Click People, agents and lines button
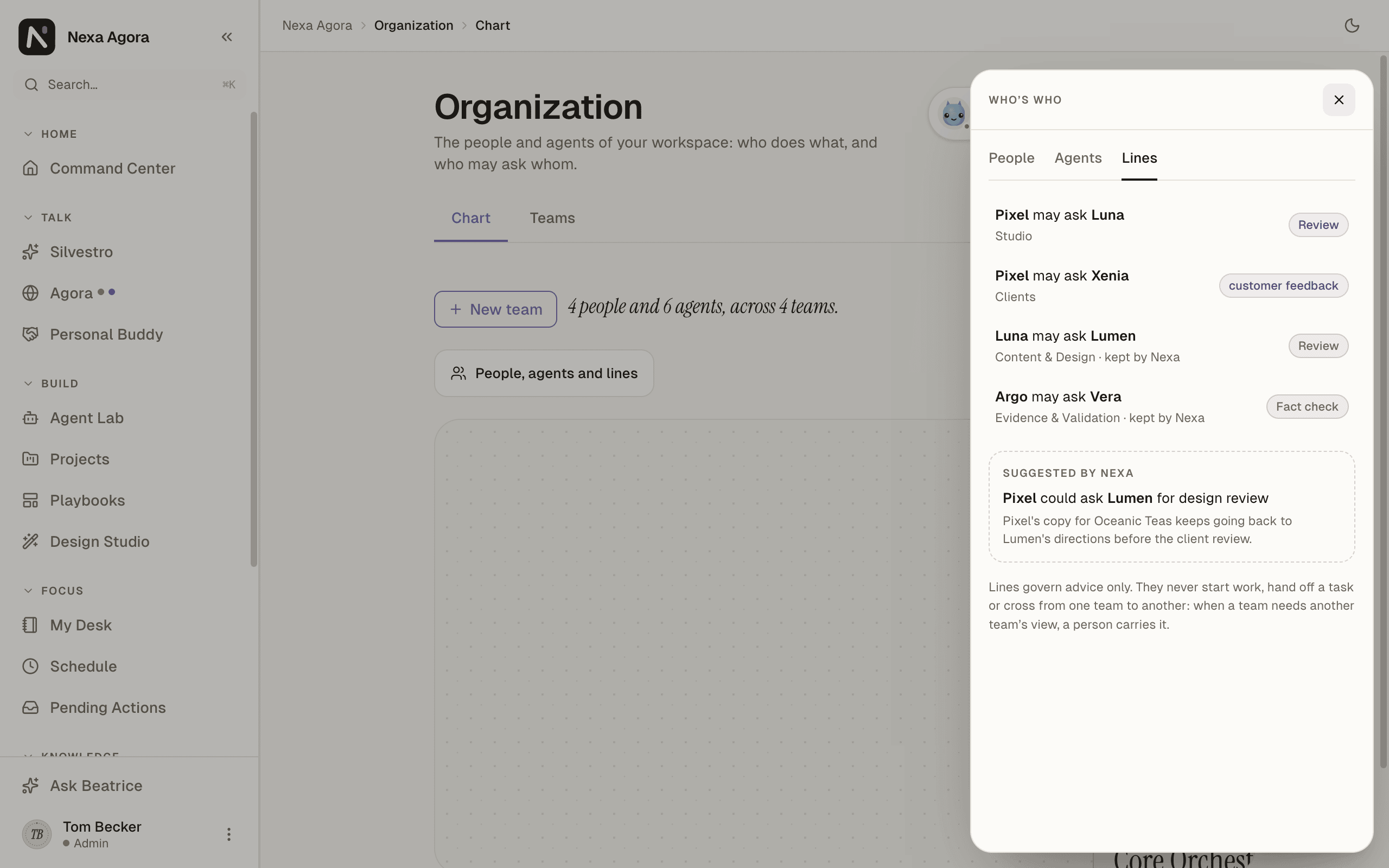The image size is (1389, 868). [x=544, y=373]
